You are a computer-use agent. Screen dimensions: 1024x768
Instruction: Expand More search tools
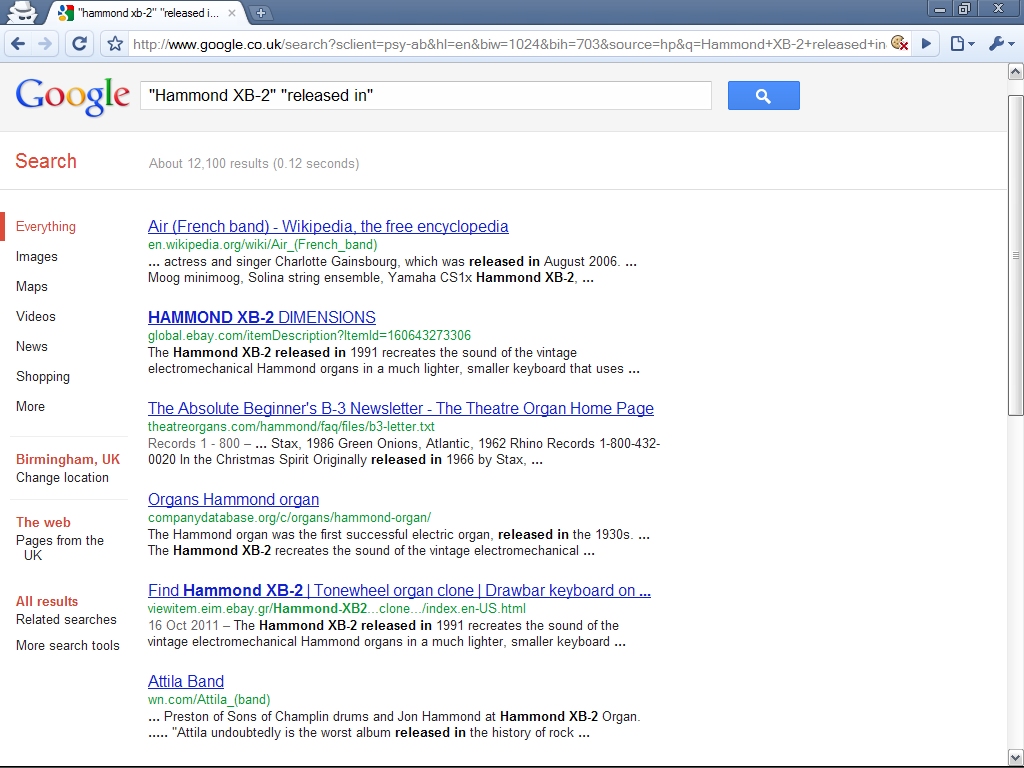[x=67, y=645]
